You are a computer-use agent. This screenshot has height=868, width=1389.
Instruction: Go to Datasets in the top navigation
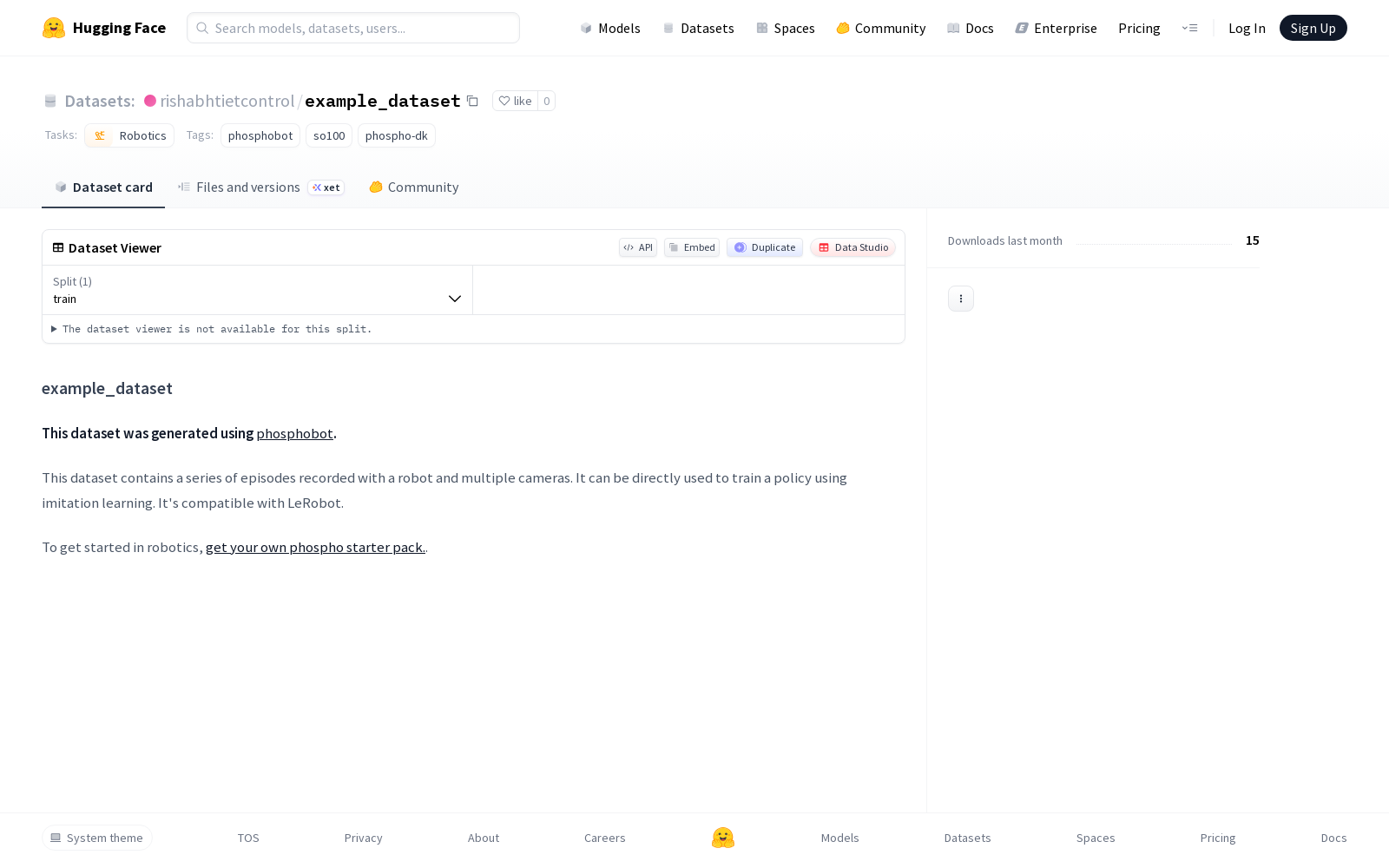[x=698, y=28]
